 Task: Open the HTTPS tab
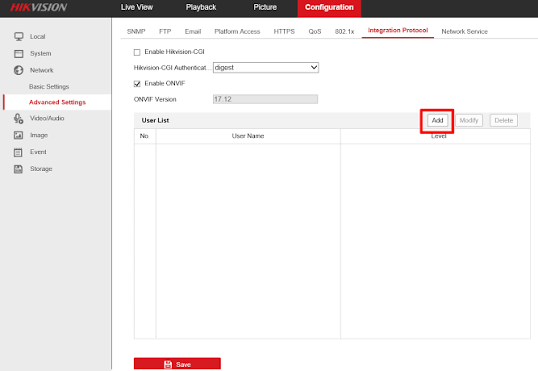point(284,32)
